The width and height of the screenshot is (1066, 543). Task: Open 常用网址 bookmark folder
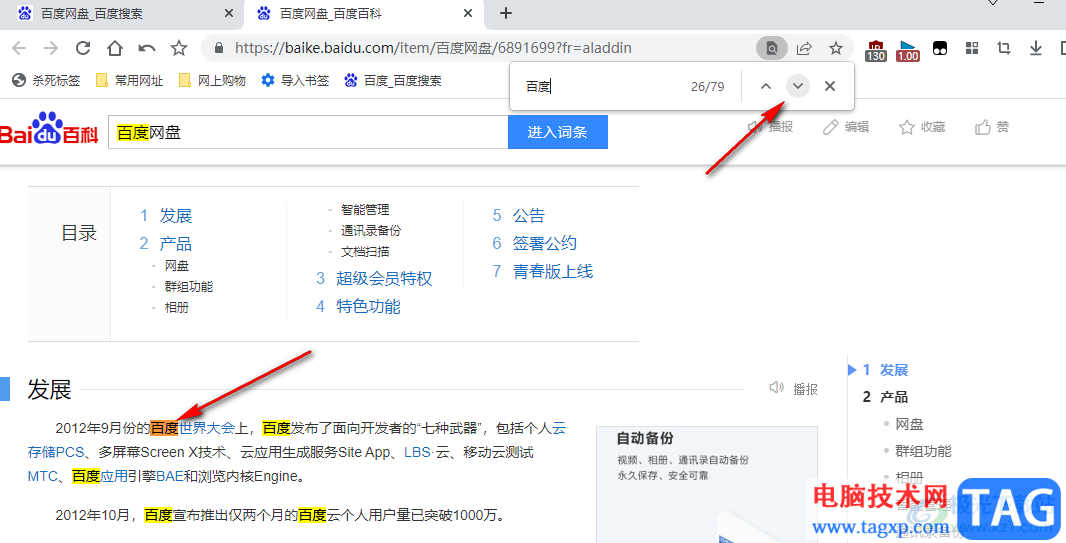point(129,81)
